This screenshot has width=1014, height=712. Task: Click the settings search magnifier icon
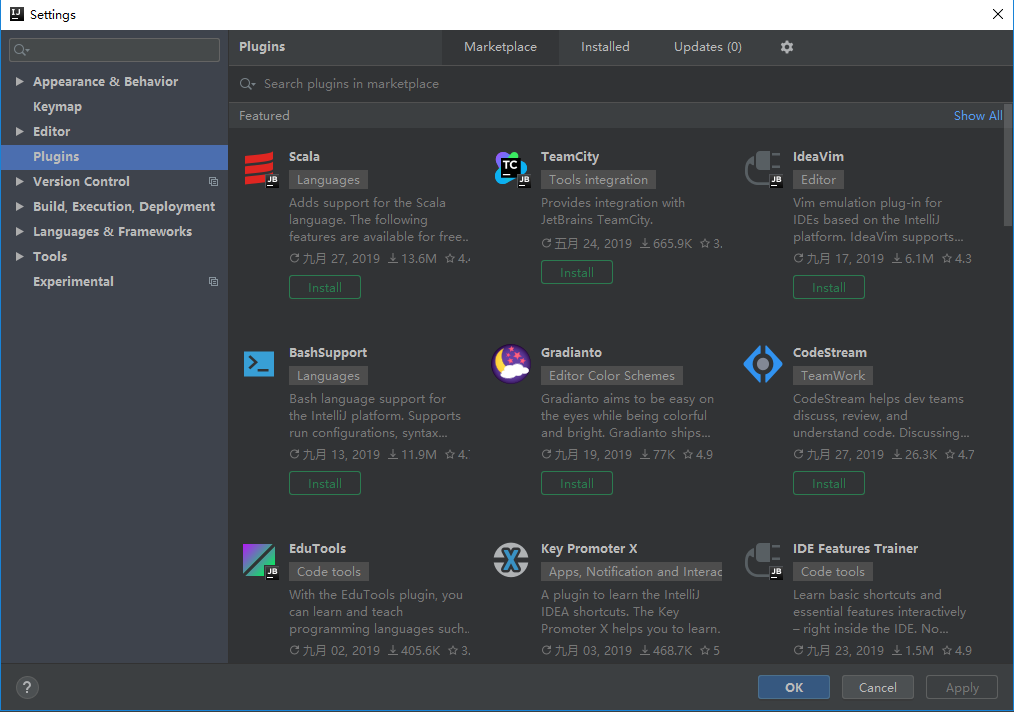click(21, 50)
